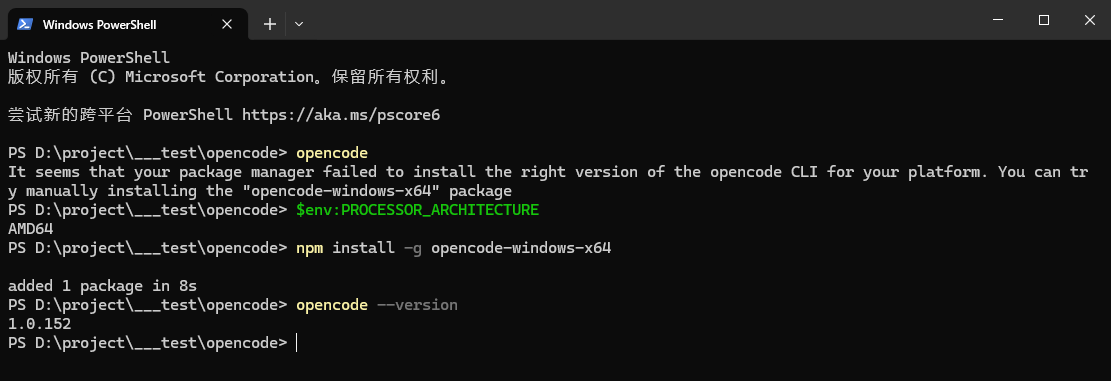1111x381 pixels.
Task: Click the opencode --version command
Action: coord(377,305)
